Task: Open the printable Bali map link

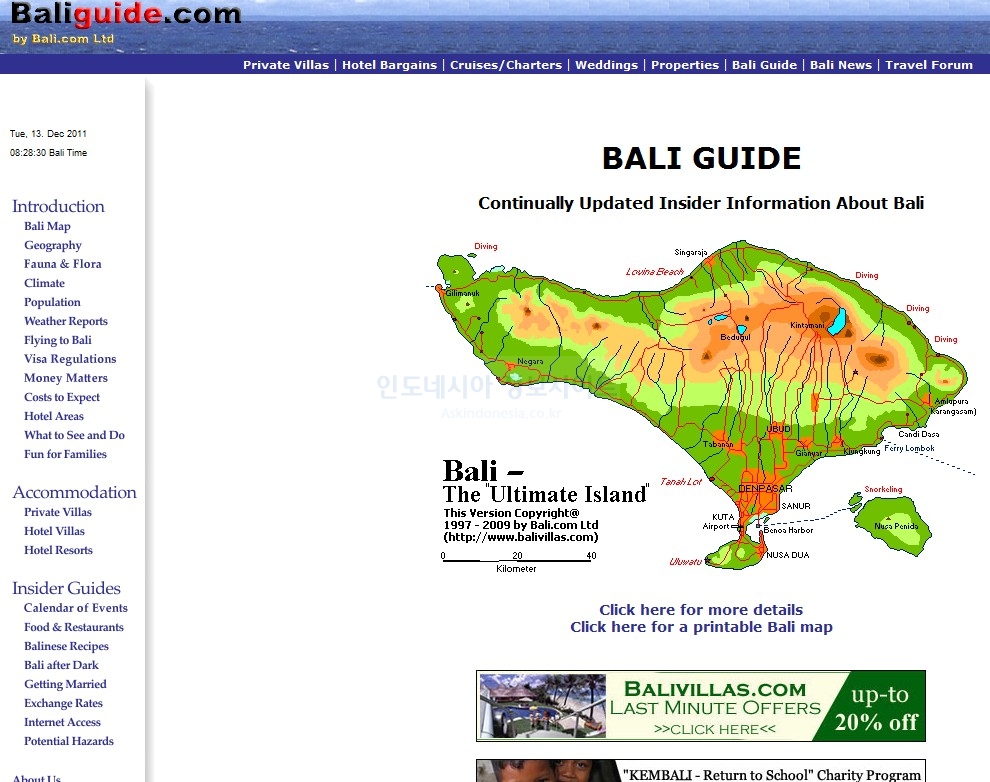Action: pos(701,627)
